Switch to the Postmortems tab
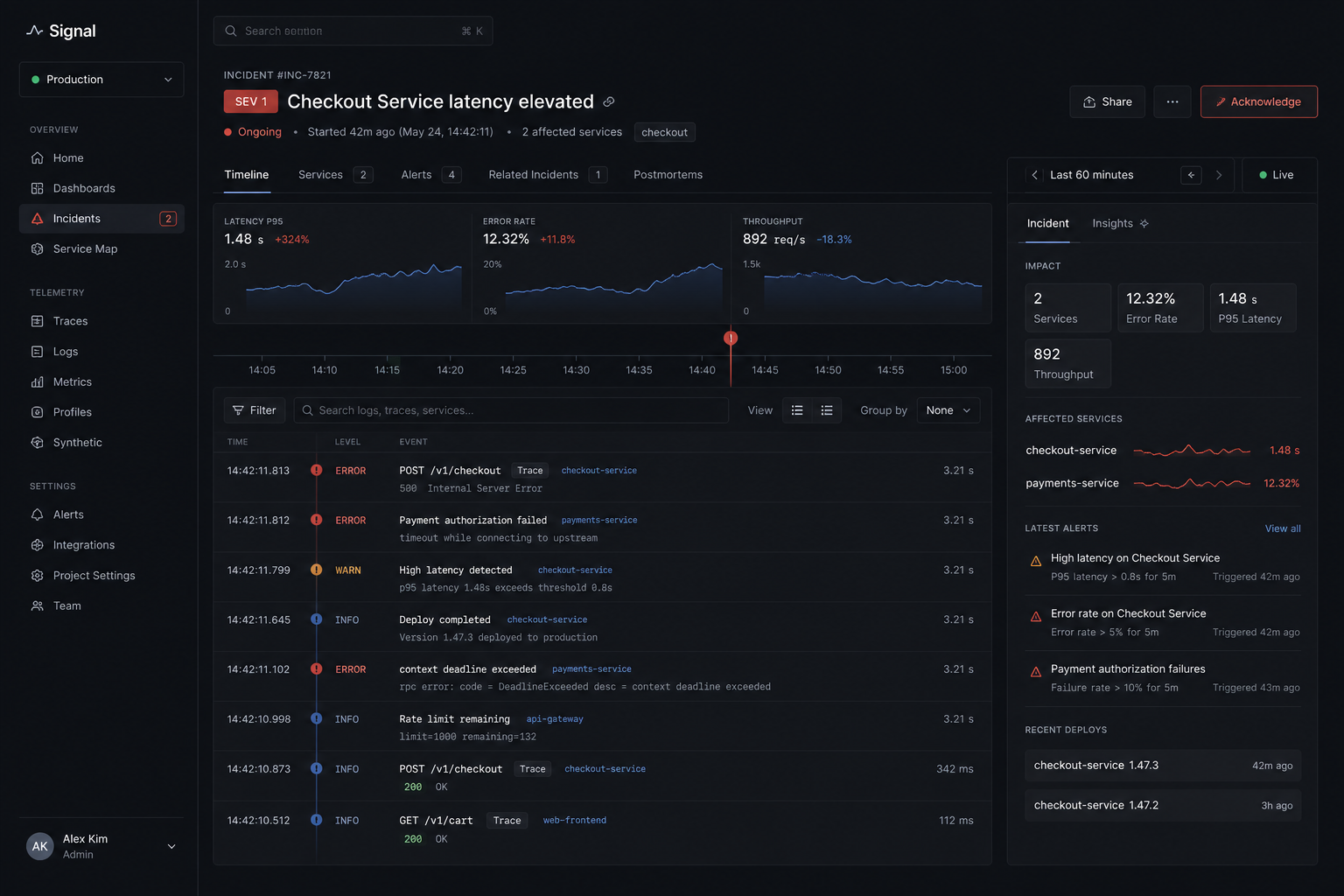The image size is (1344, 896). [x=668, y=175]
